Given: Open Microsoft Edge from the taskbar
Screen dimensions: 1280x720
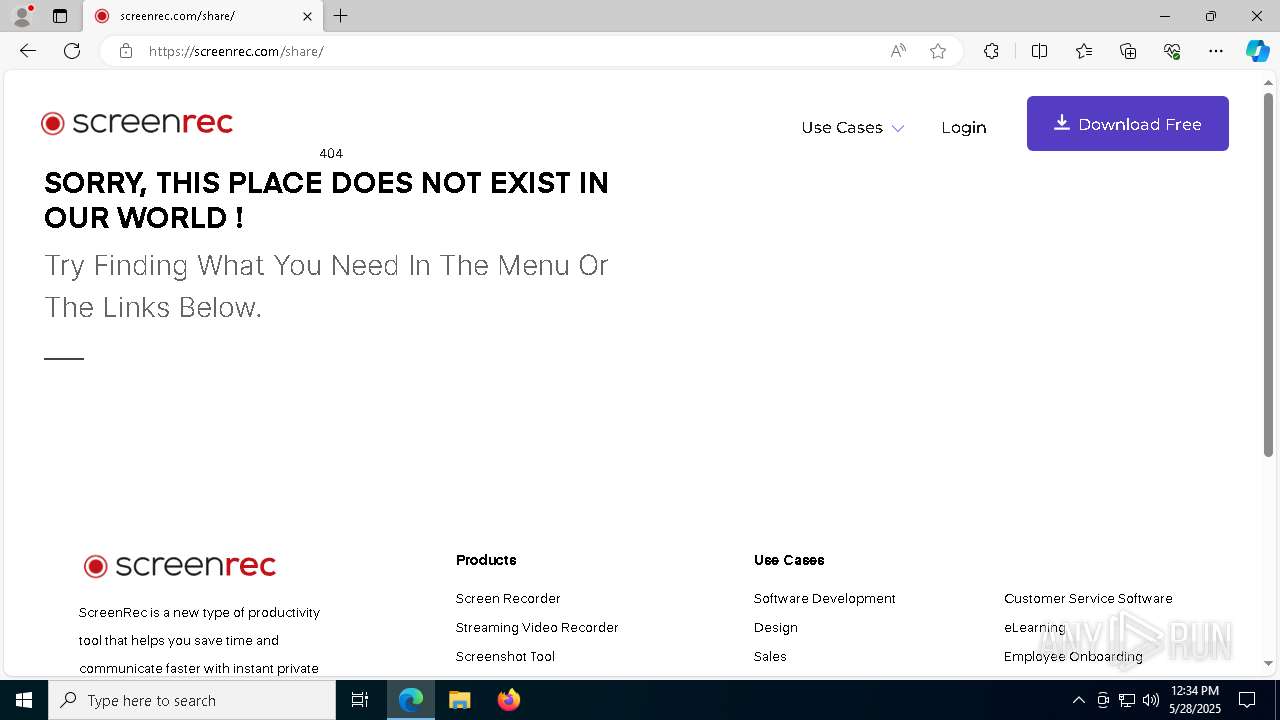Looking at the screenshot, I should pyautogui.click(x=411, y=700).
